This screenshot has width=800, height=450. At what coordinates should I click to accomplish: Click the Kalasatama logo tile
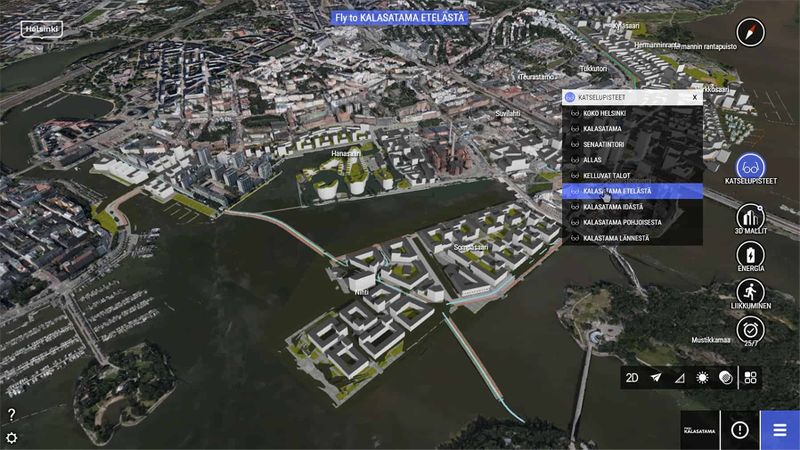point(700,430)
